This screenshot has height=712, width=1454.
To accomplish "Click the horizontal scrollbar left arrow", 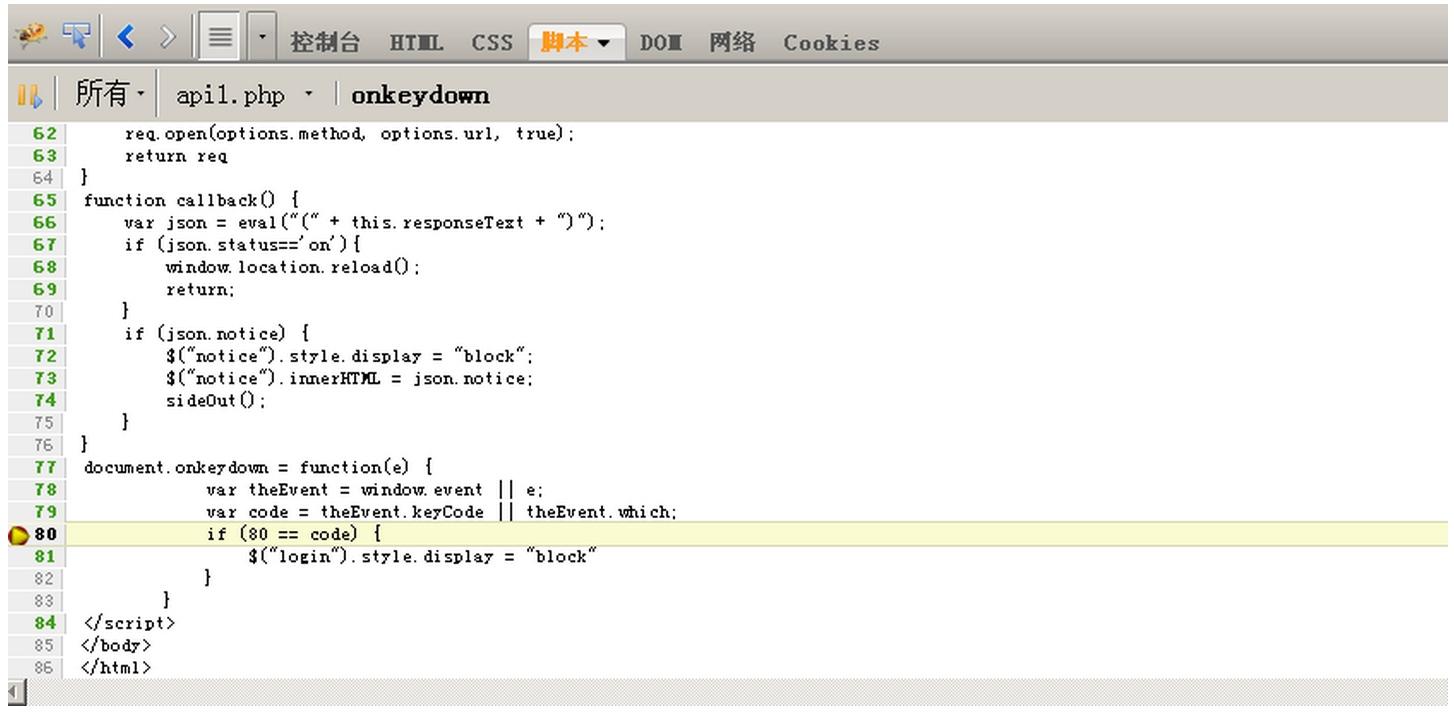I will 15,691.
